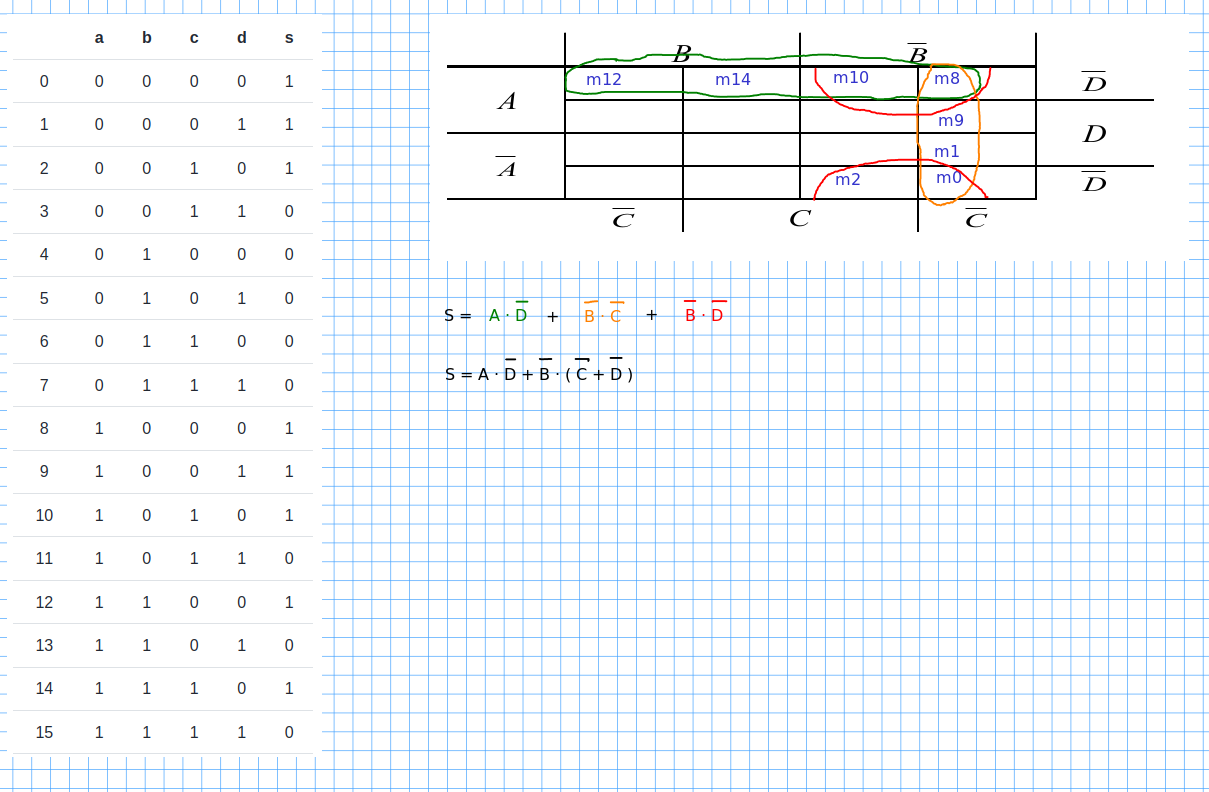This screenshot has width=1209, height=792.
Task: Click the 'd' column header in truth table
Action: 242,38
